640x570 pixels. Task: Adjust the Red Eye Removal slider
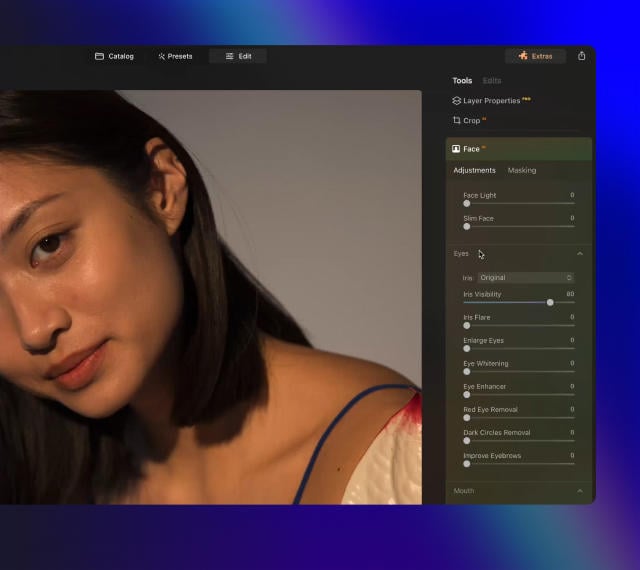coord(519,418)
